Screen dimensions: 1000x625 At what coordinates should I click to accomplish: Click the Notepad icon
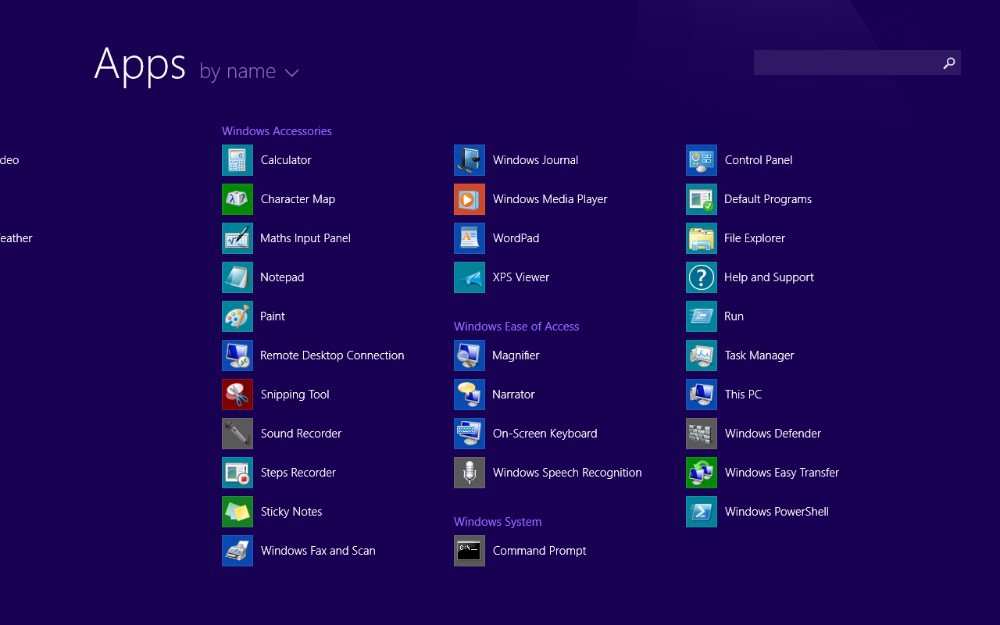pos(237,277)
